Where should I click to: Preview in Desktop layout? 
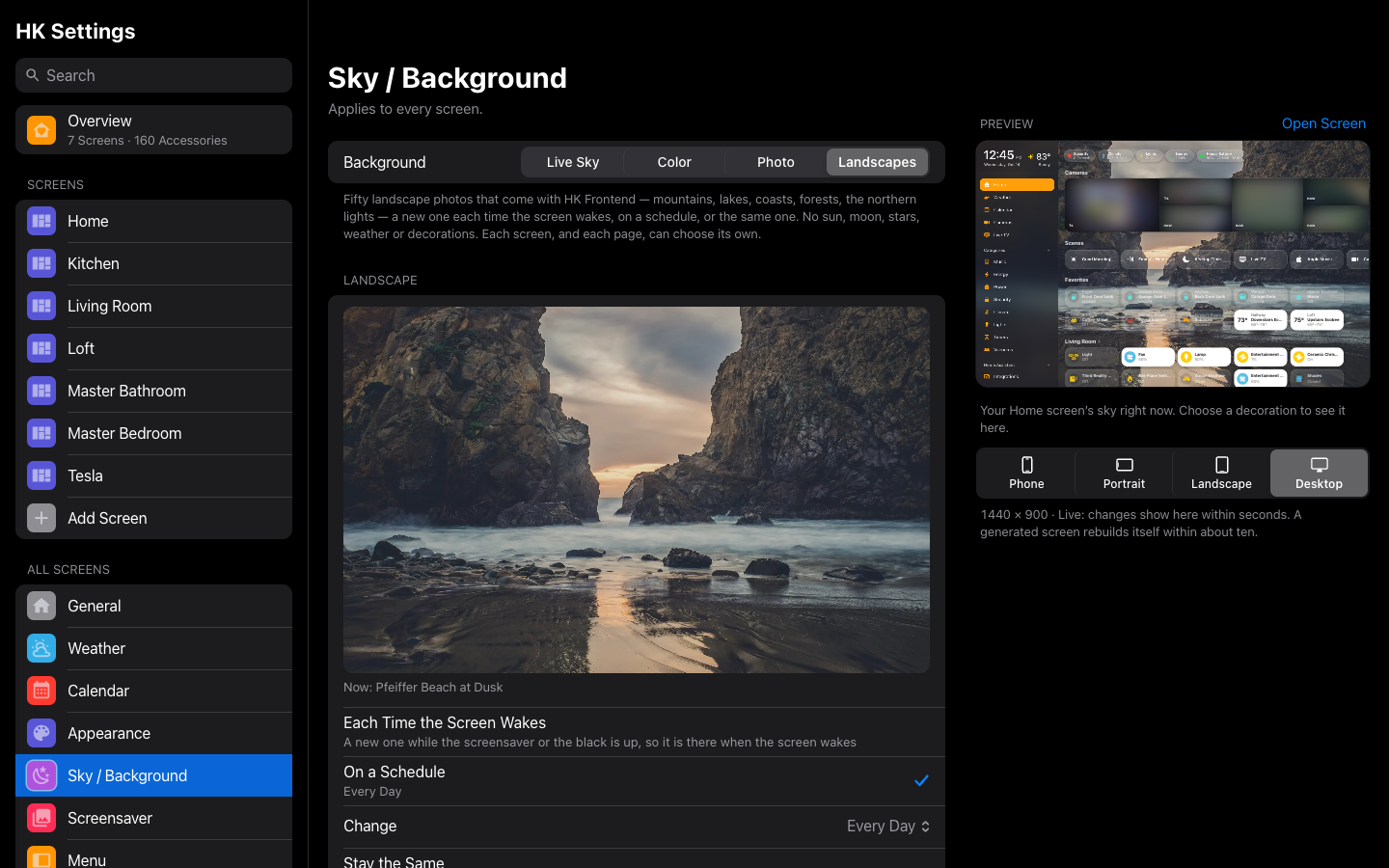click(x=1319, y=473)
